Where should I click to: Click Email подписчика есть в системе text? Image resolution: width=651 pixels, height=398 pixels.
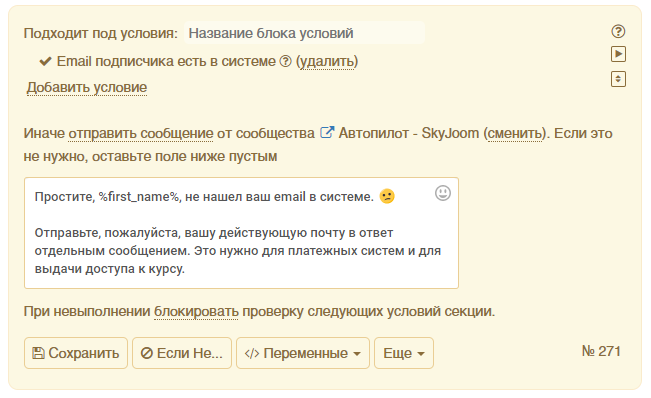pyautogui.click(x=166, y=61)
